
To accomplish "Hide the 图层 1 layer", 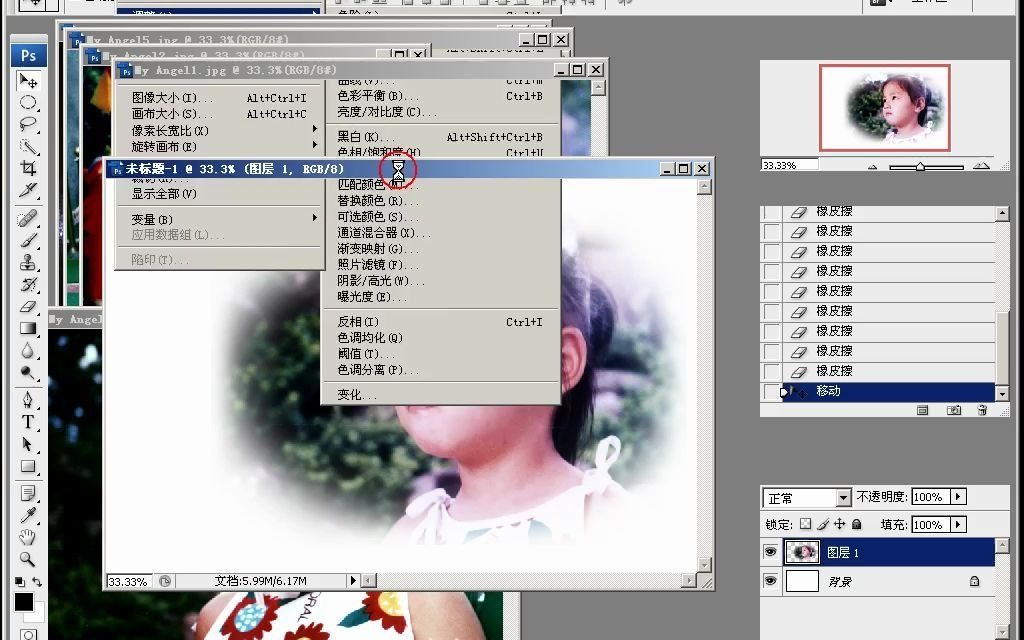I will [x=770, y=551].
